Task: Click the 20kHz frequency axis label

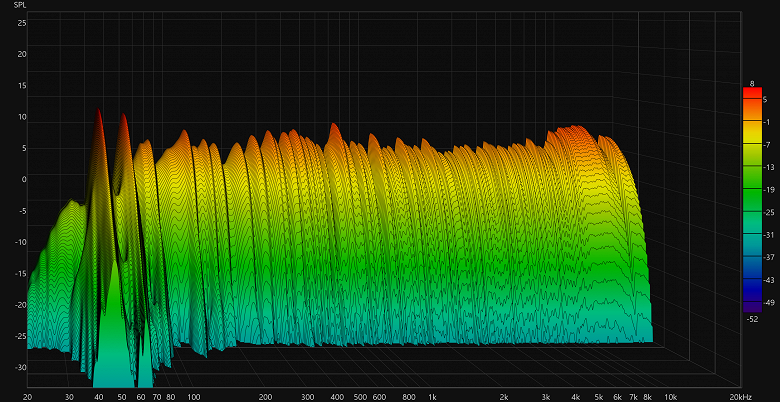Action: [x=742, y=397]
